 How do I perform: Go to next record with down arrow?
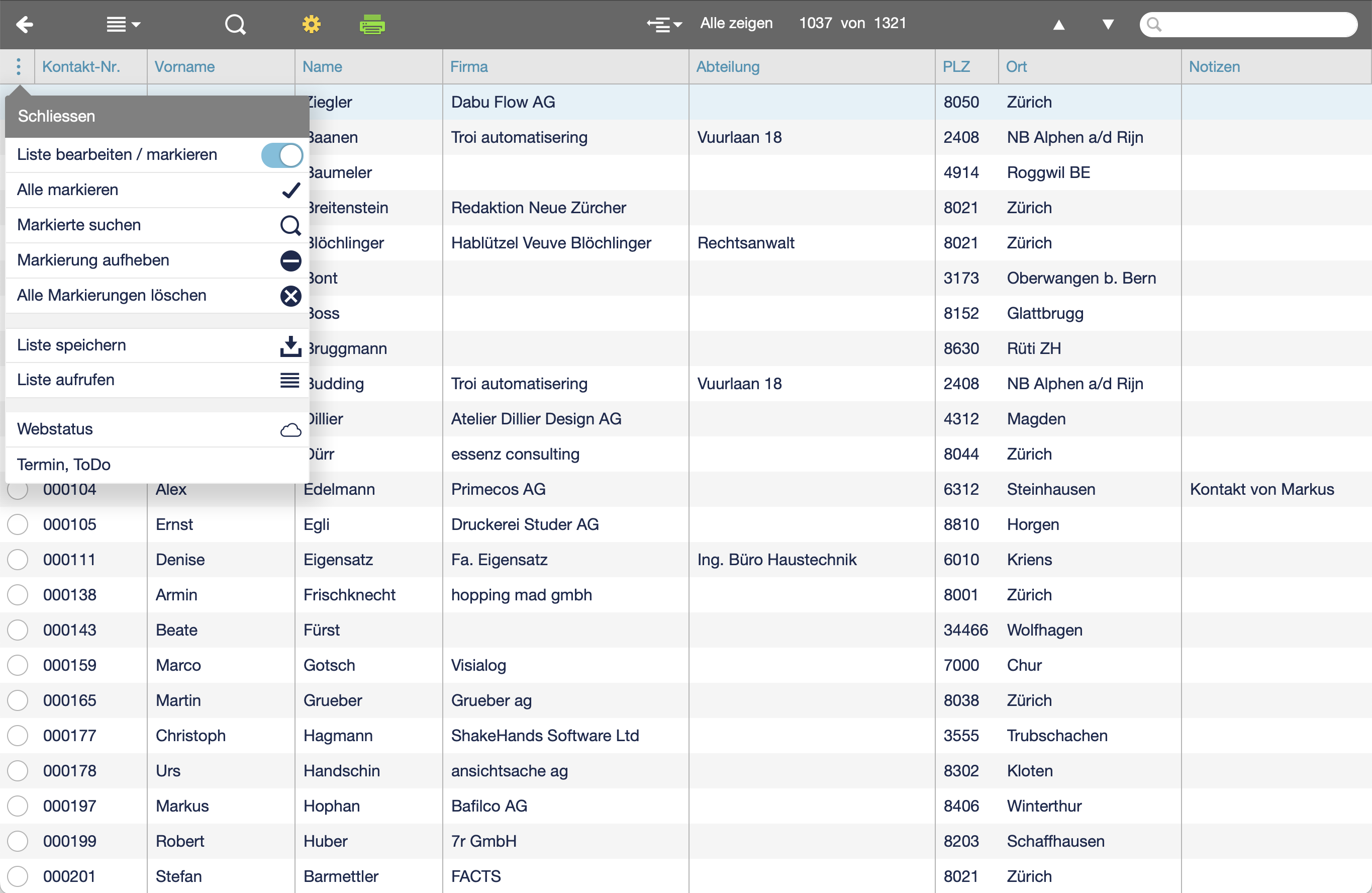(1108, 24)
